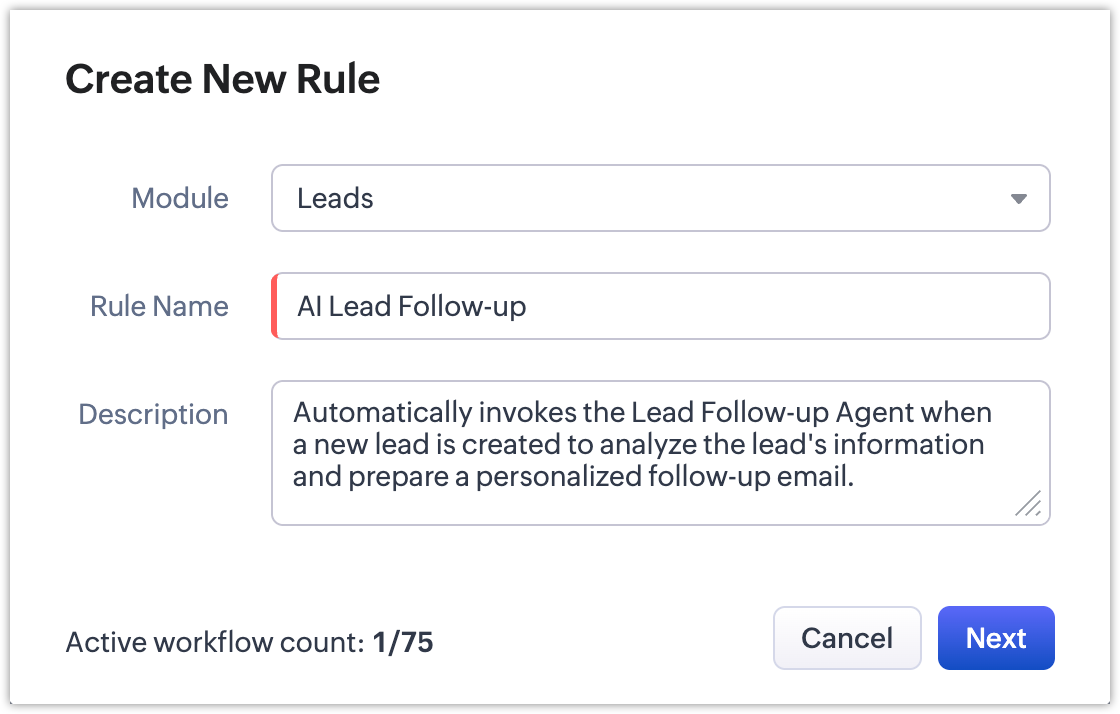Click the word 'Automatically' in Description
The image size is (1120, 714).
tap(383, 413)
